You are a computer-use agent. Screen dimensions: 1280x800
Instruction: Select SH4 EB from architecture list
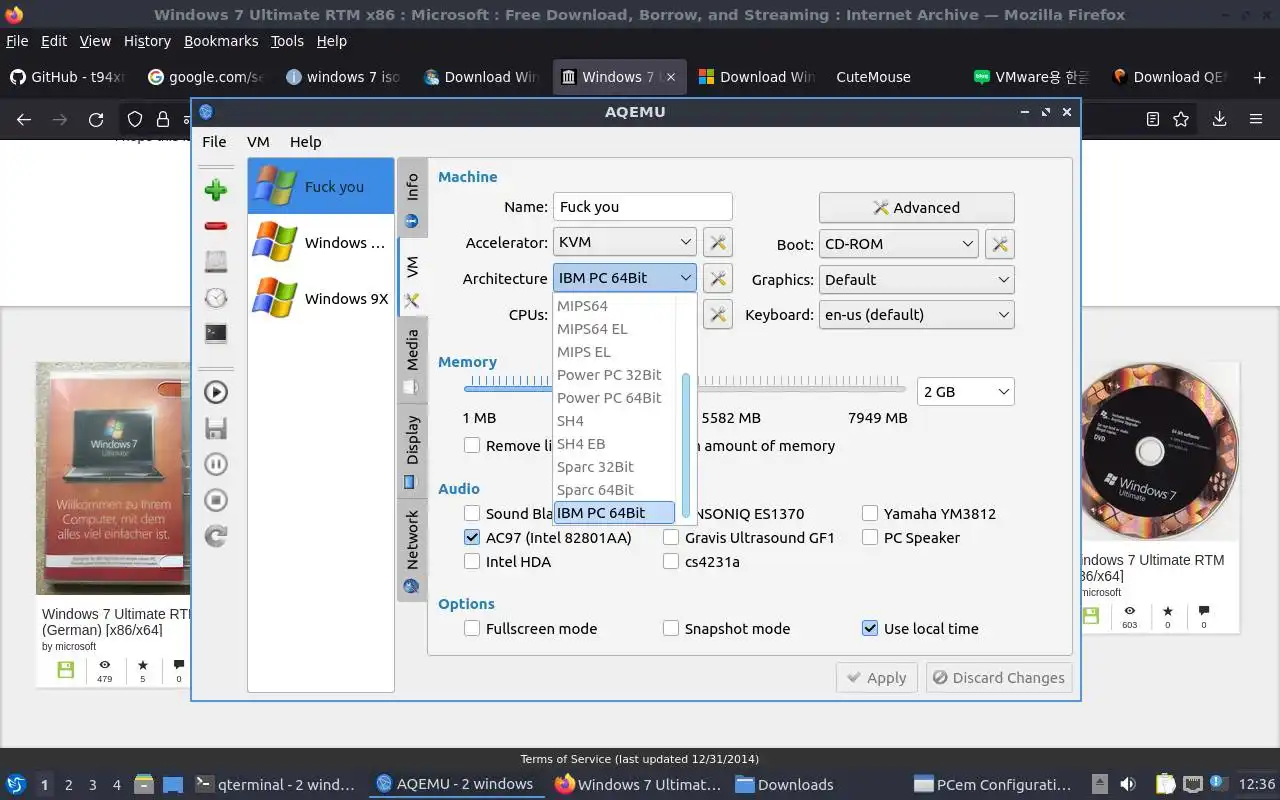click(x=614, y=443)
